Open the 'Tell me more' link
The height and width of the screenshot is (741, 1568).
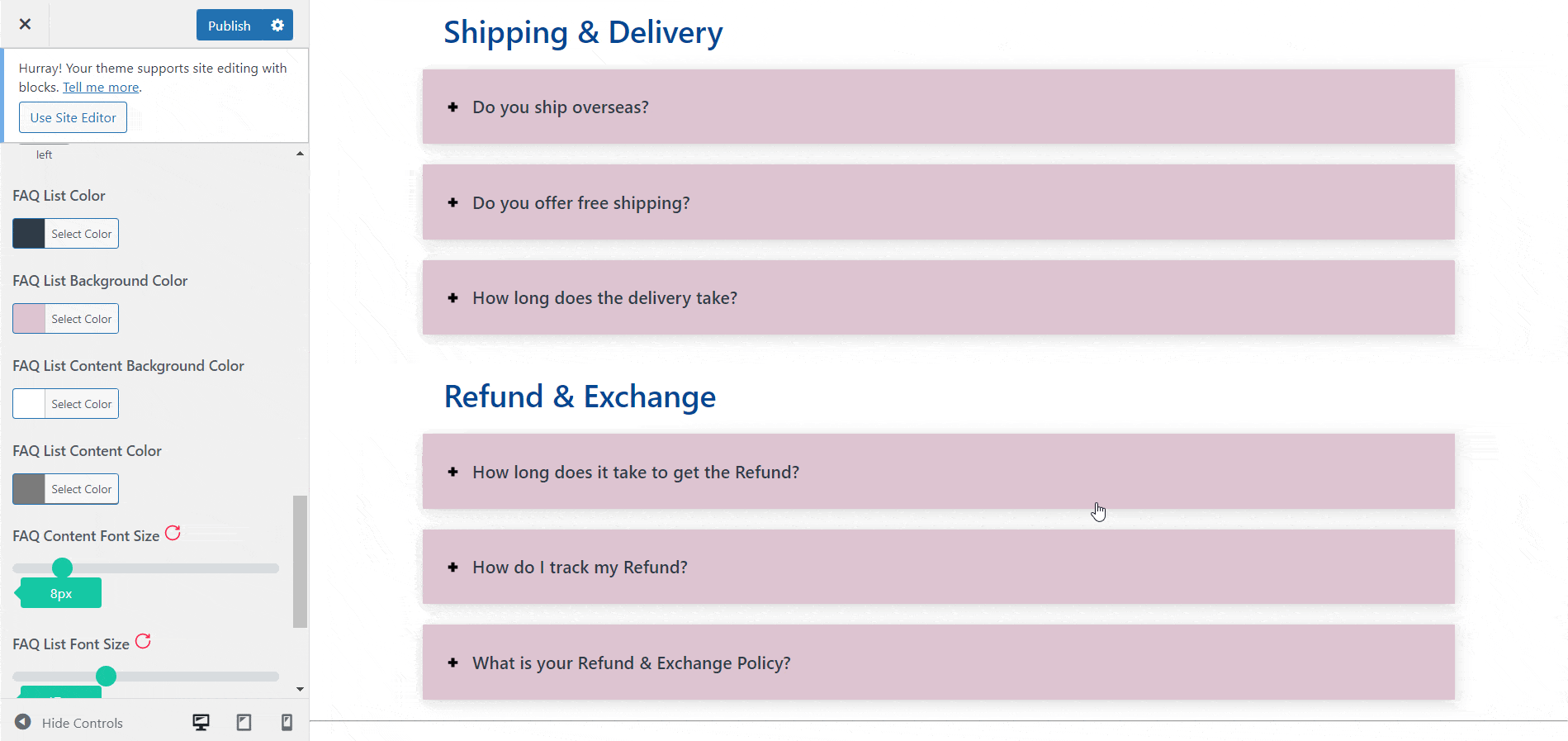coord(100,87)
